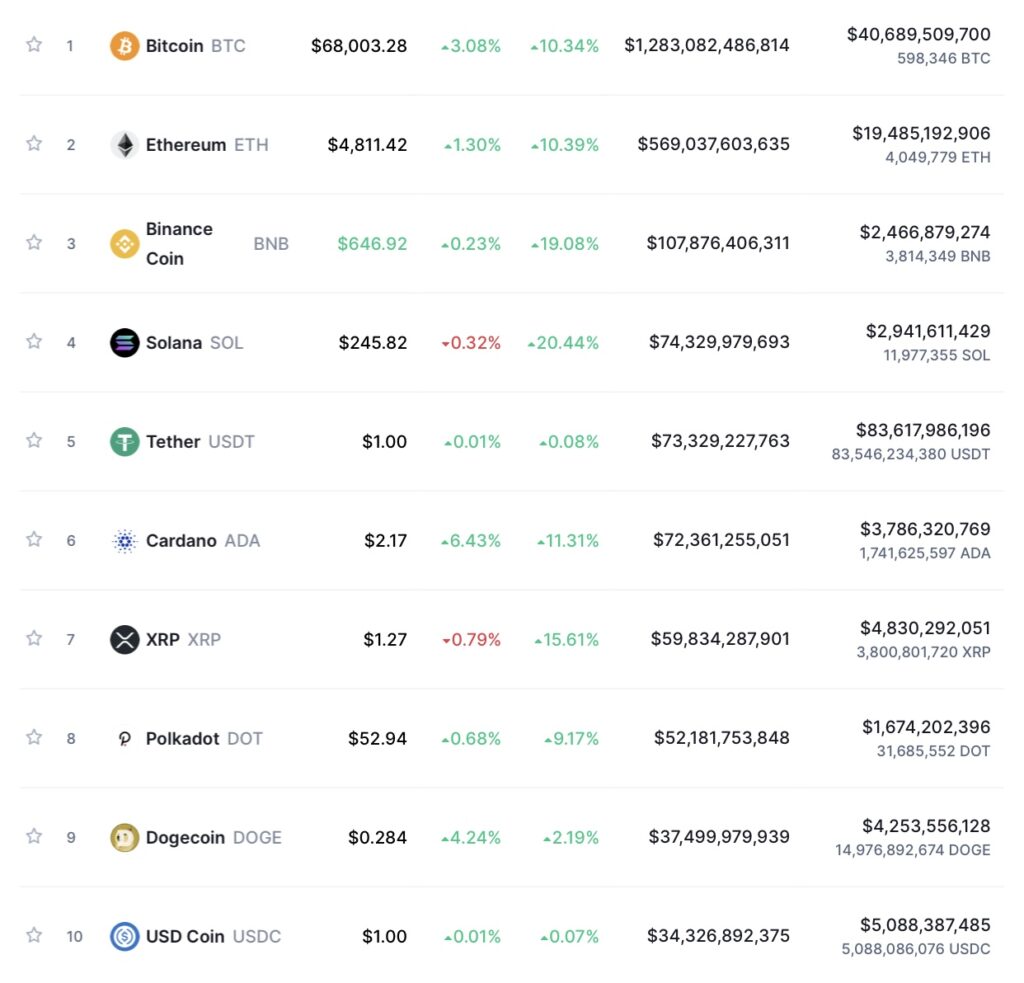Click the Binance Coin price $646.92

click(x=372, y=244)
